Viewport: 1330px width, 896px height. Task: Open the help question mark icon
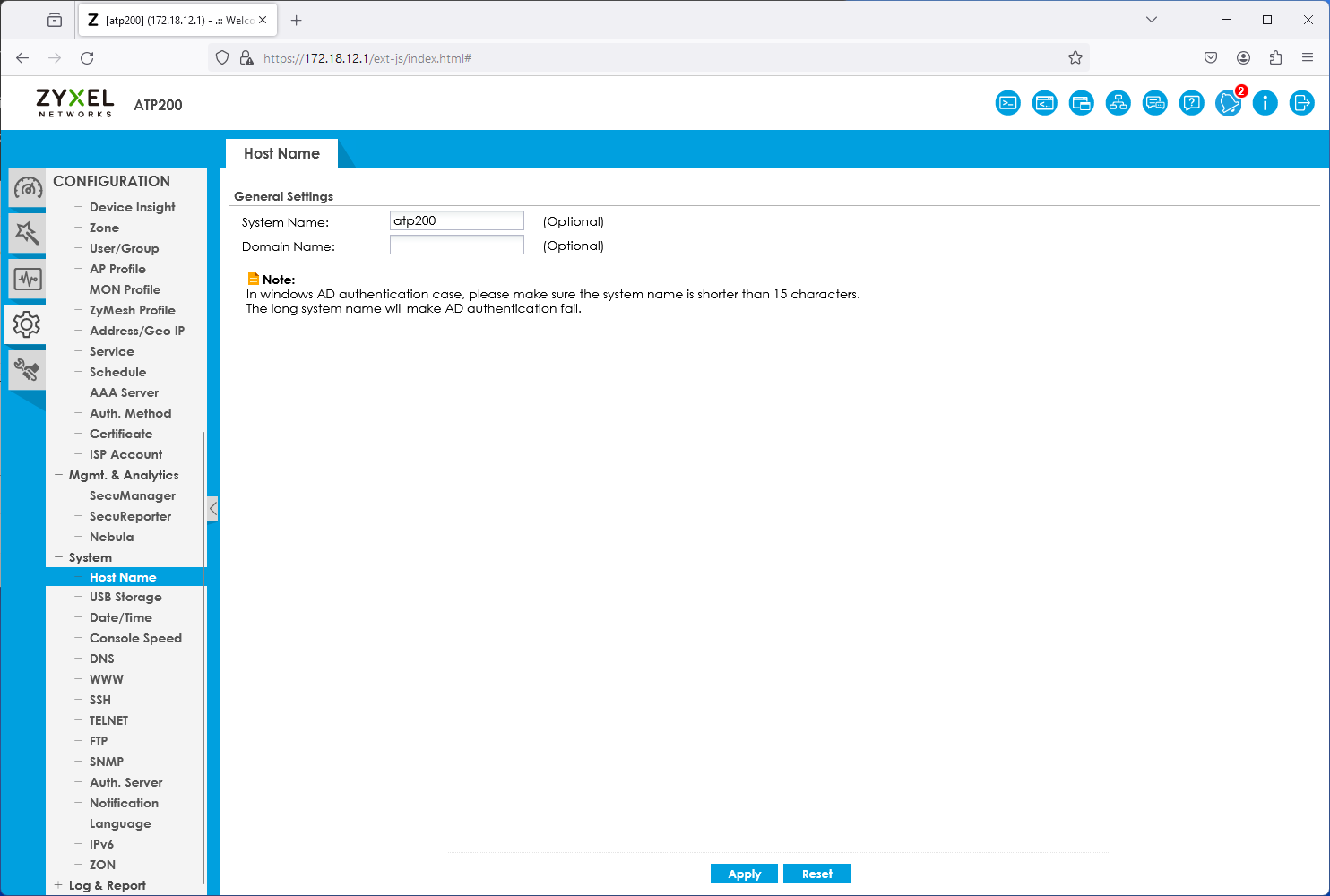coord(1192,103)
